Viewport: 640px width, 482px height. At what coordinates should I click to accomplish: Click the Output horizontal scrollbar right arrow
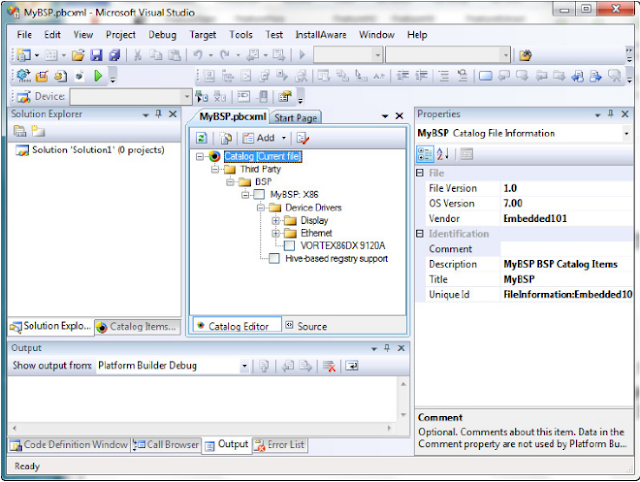(389, 428)
